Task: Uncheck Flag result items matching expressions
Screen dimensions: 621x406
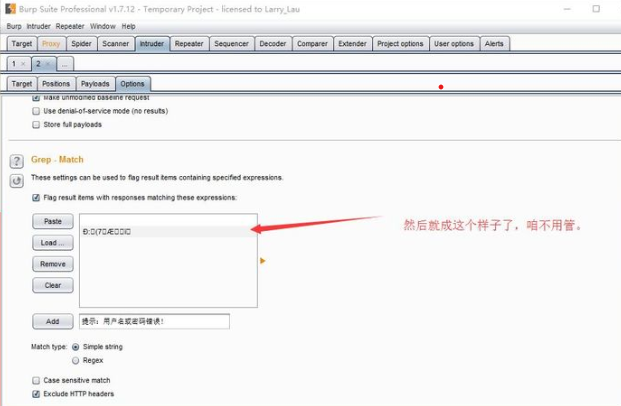Action: pos(36,198)
